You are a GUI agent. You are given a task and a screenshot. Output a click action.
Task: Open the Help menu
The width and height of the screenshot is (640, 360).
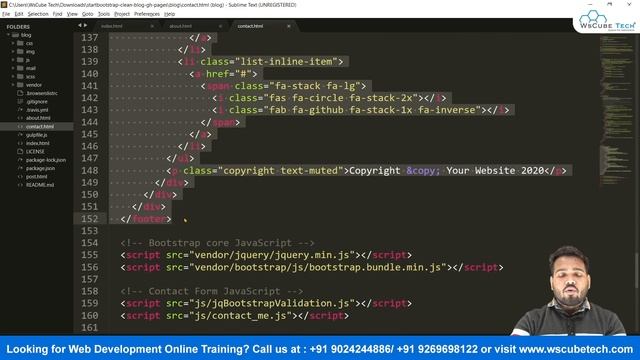coord(169,14)
